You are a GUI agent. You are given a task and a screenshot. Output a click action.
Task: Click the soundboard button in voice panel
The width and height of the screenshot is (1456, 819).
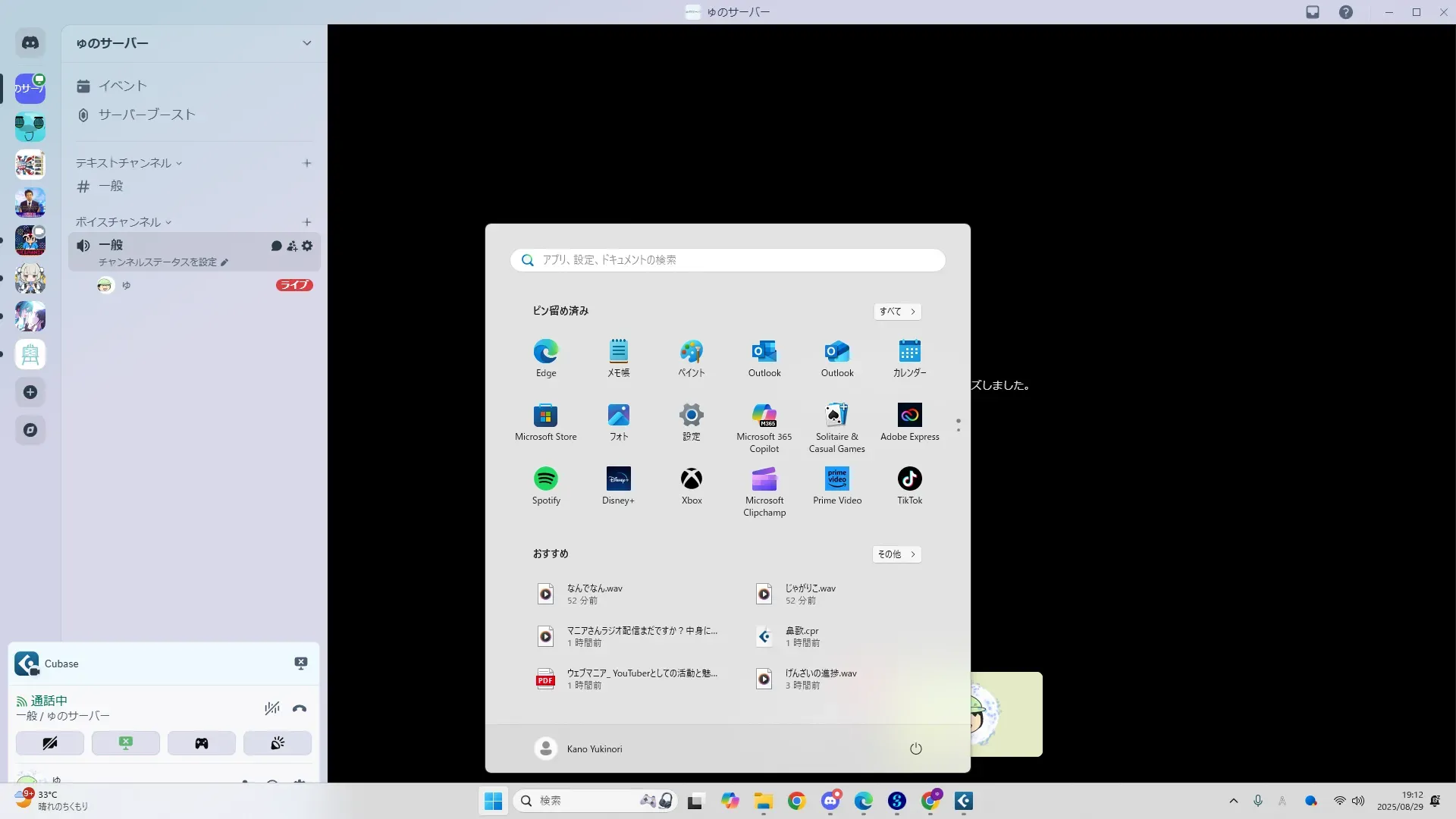pyautogui.click(x=278, y=743)
